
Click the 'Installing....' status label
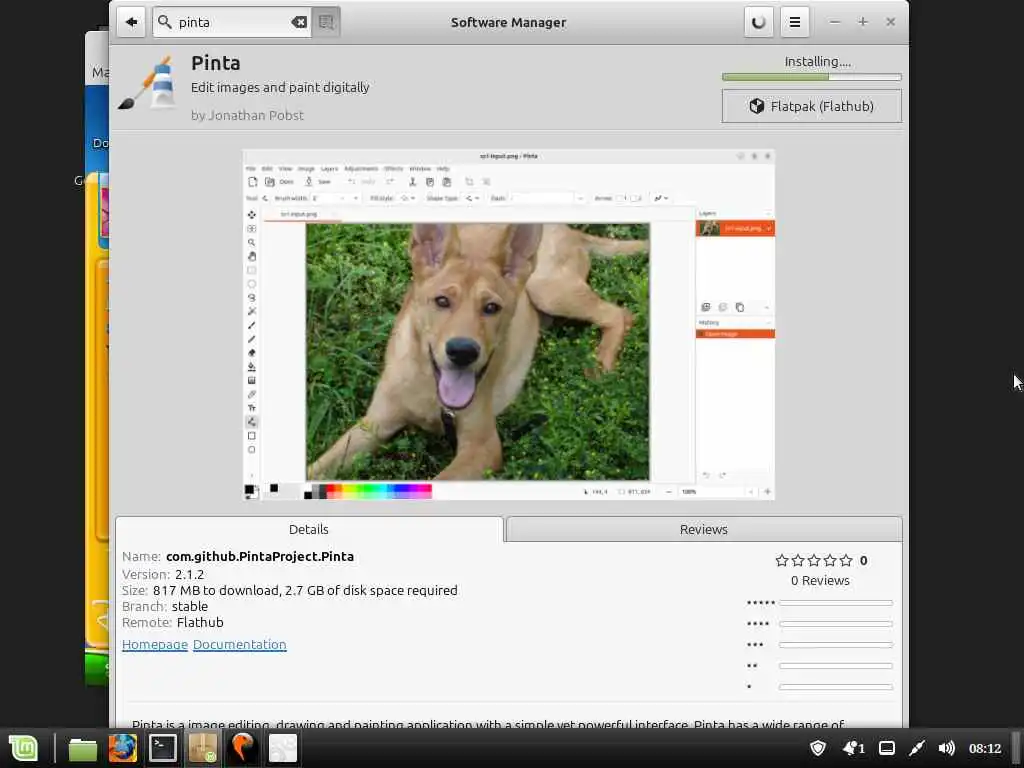point(818,61)
